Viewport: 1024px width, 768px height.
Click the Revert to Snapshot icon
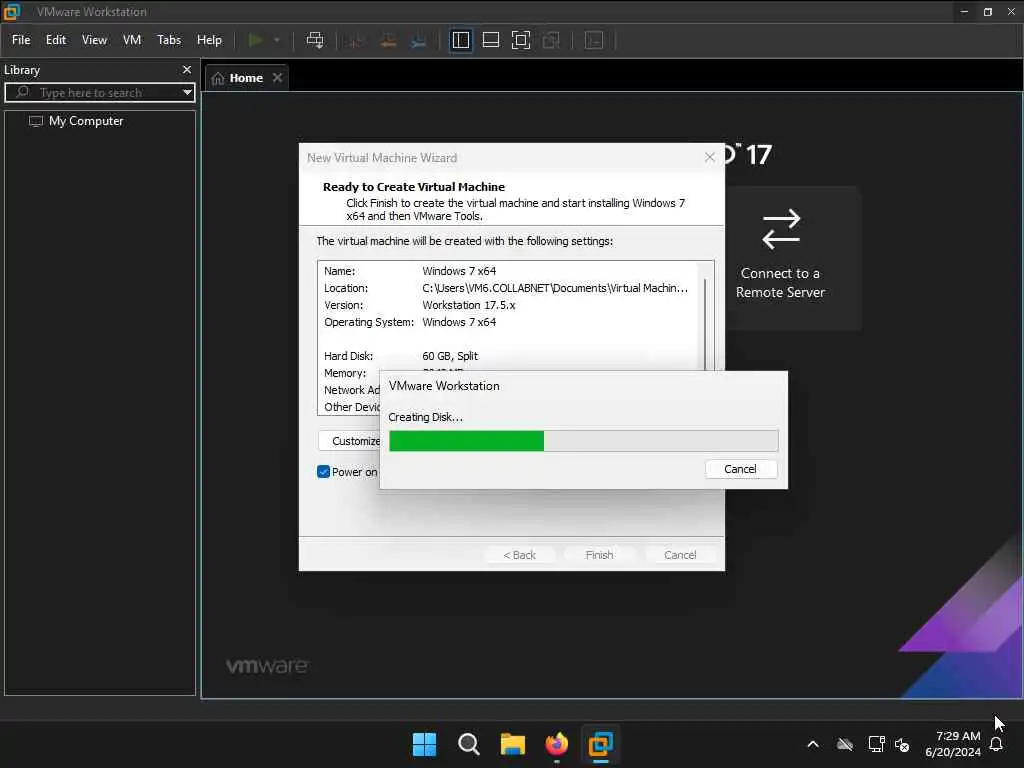[388, 40]
